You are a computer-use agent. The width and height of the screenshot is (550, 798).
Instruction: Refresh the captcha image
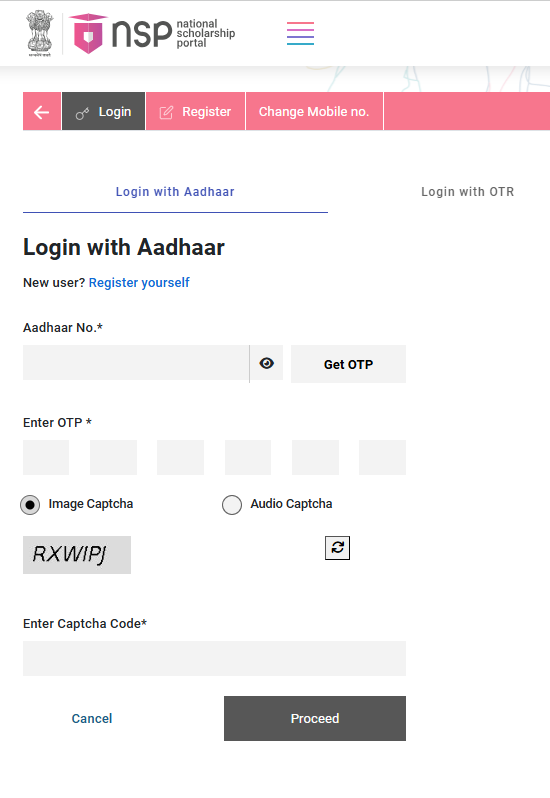(337, 548)
